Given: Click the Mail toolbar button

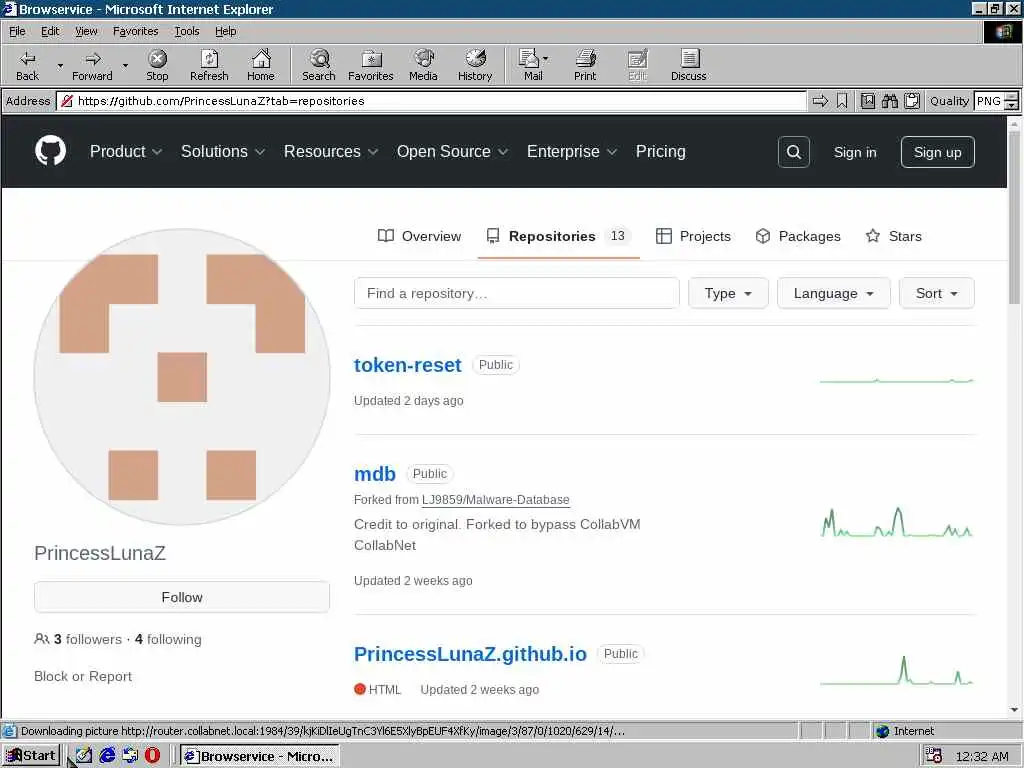Looking at the screenshot, I should click(x=532, y=65).
